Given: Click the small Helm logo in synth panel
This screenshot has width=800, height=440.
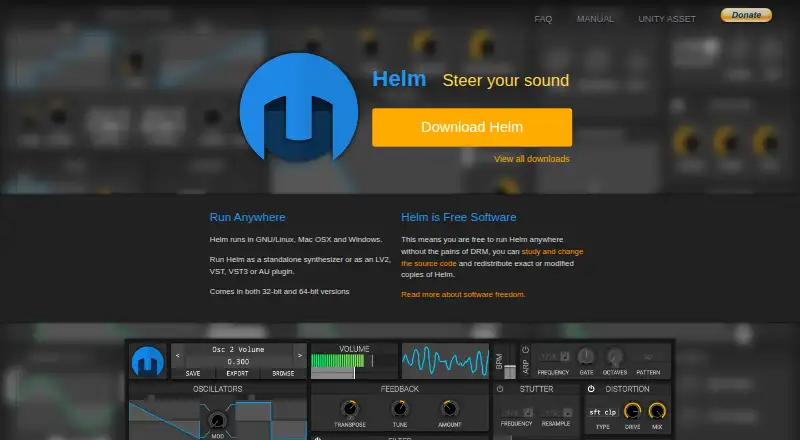Looking at the screenshot, I should [x=148, y=361].
